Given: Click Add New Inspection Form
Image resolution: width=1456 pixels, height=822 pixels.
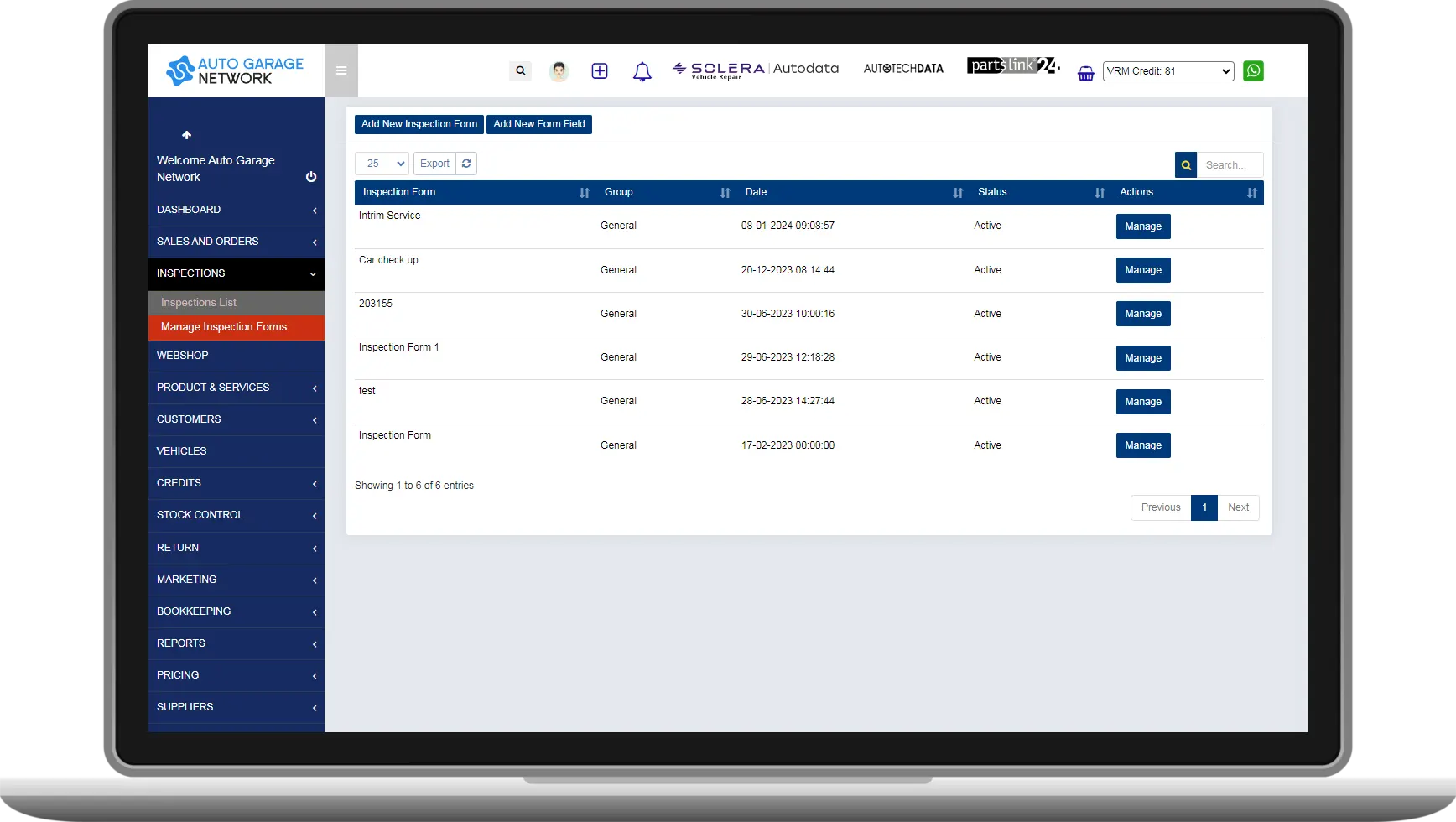Looking at the screenshot, I should click(x=419, y=123).
